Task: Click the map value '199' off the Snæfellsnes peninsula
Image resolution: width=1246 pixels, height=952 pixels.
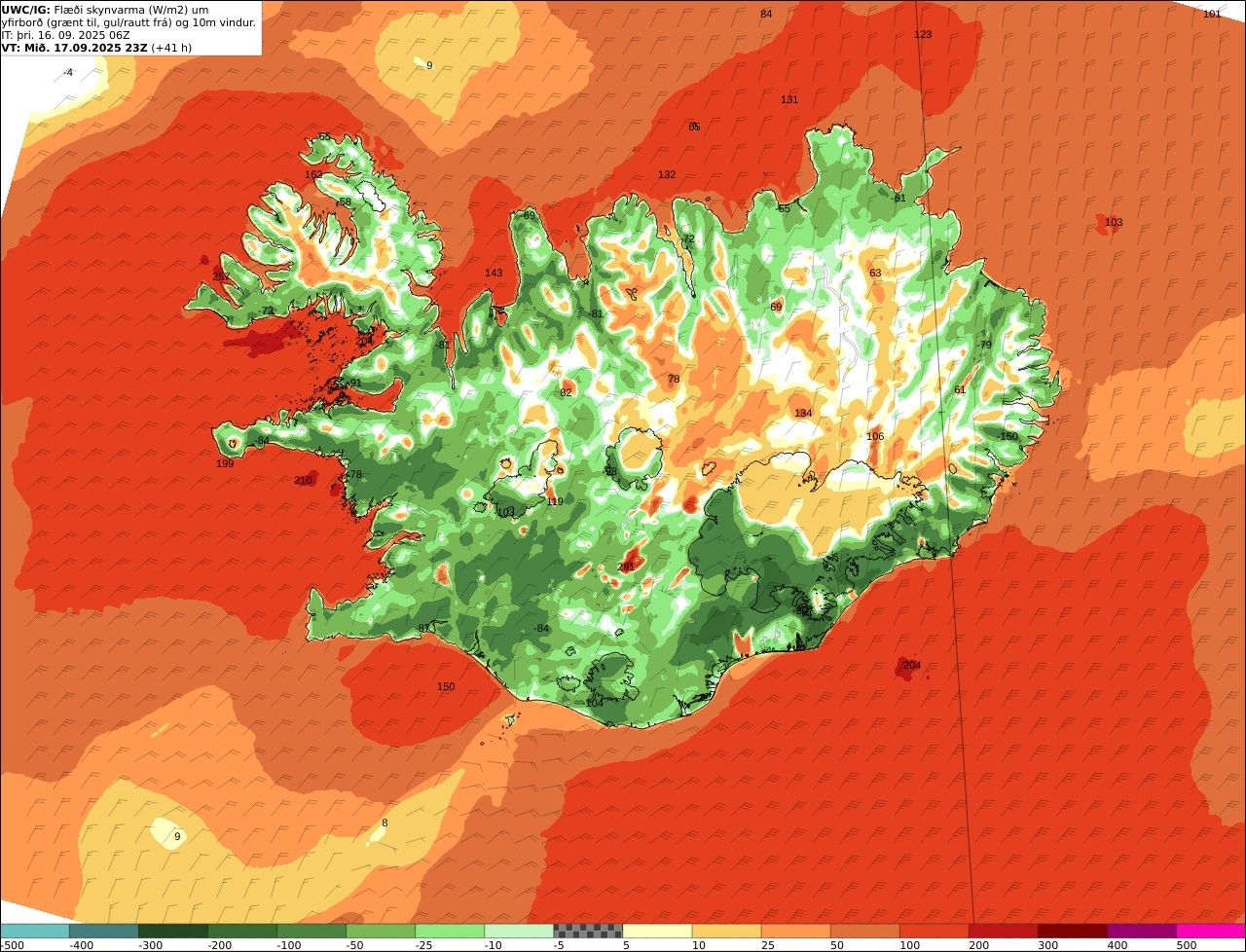Action: click(225, 463)
